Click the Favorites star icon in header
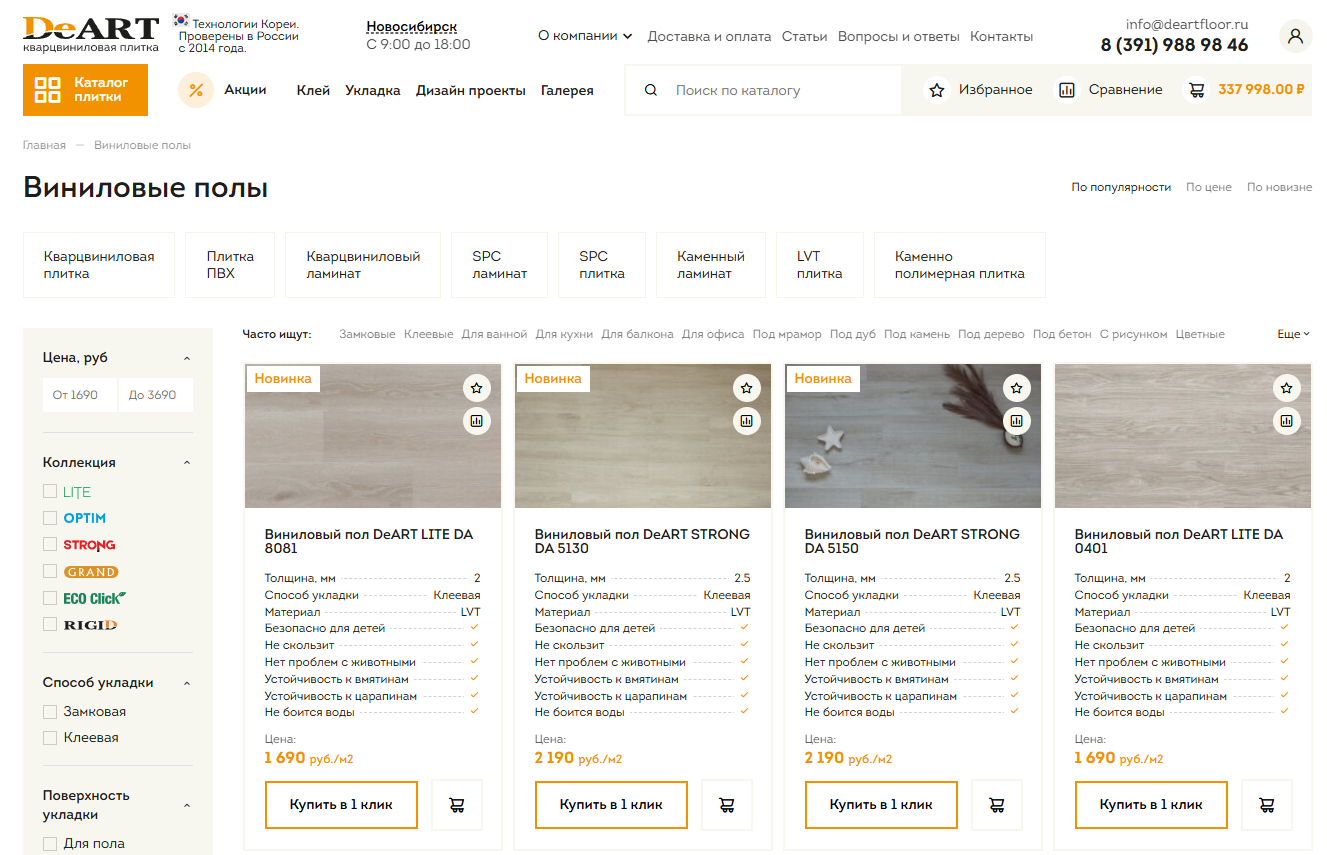This screenshot has width=1327, height=855. point(937,90)
